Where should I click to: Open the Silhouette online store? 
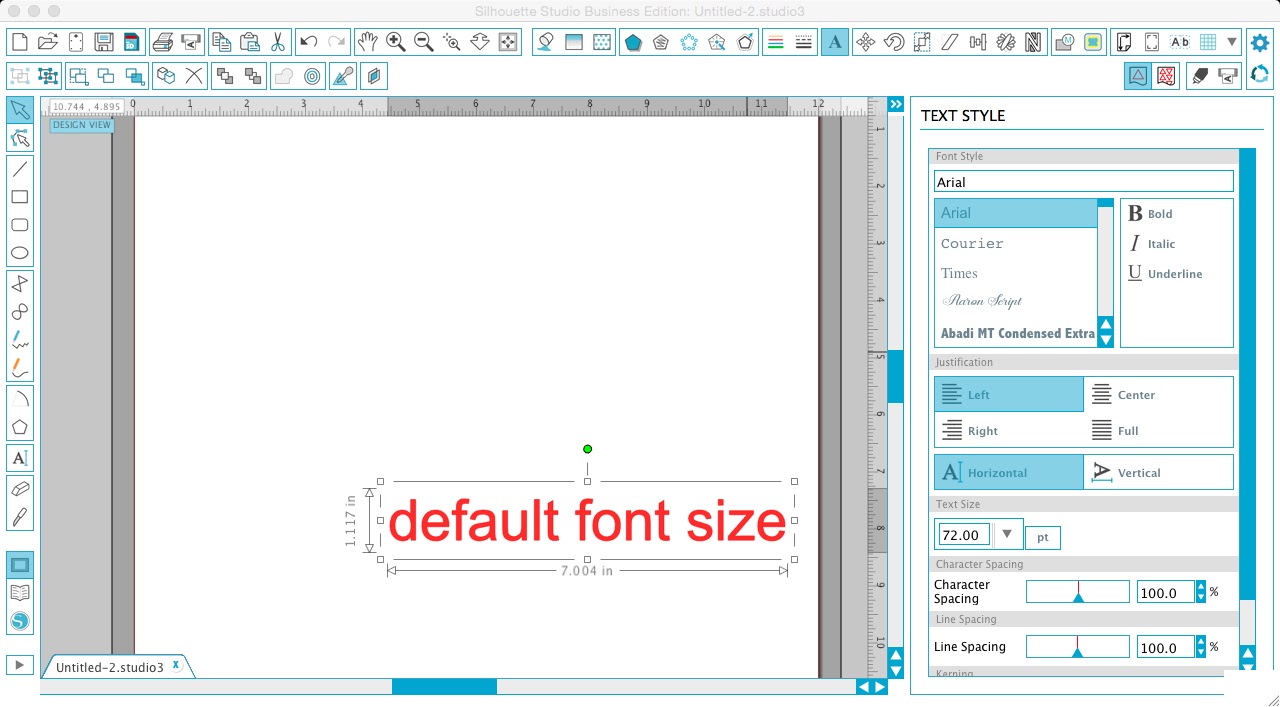(20, 621)
